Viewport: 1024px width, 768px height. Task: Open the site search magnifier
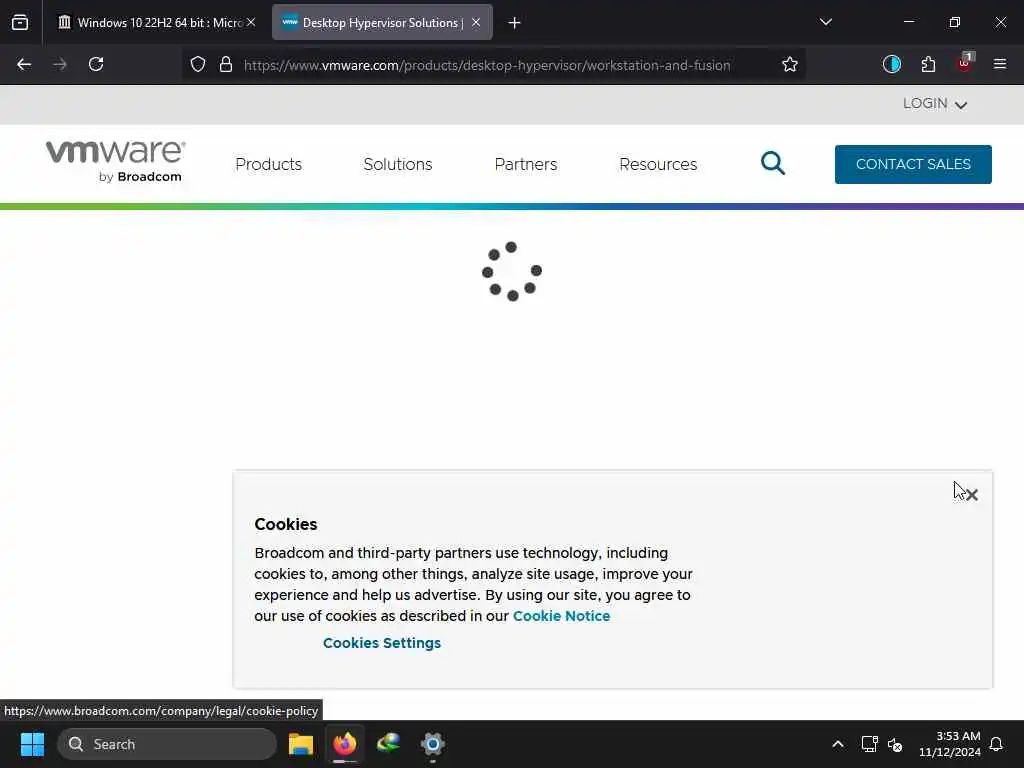point(773,163)
